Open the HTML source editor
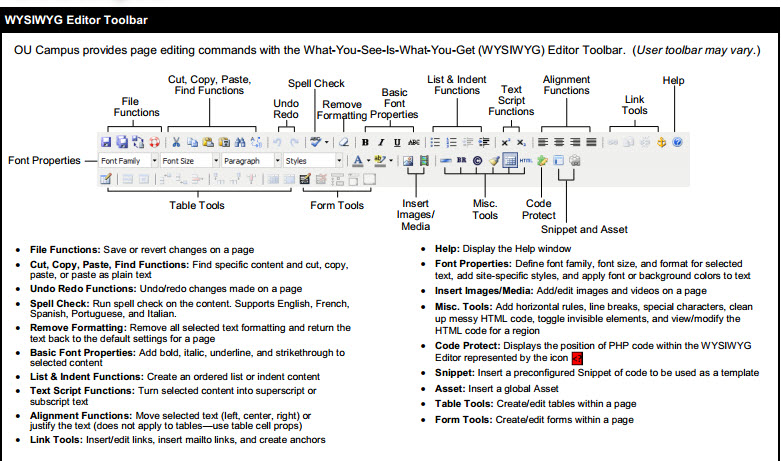 [x=525, y=160]
